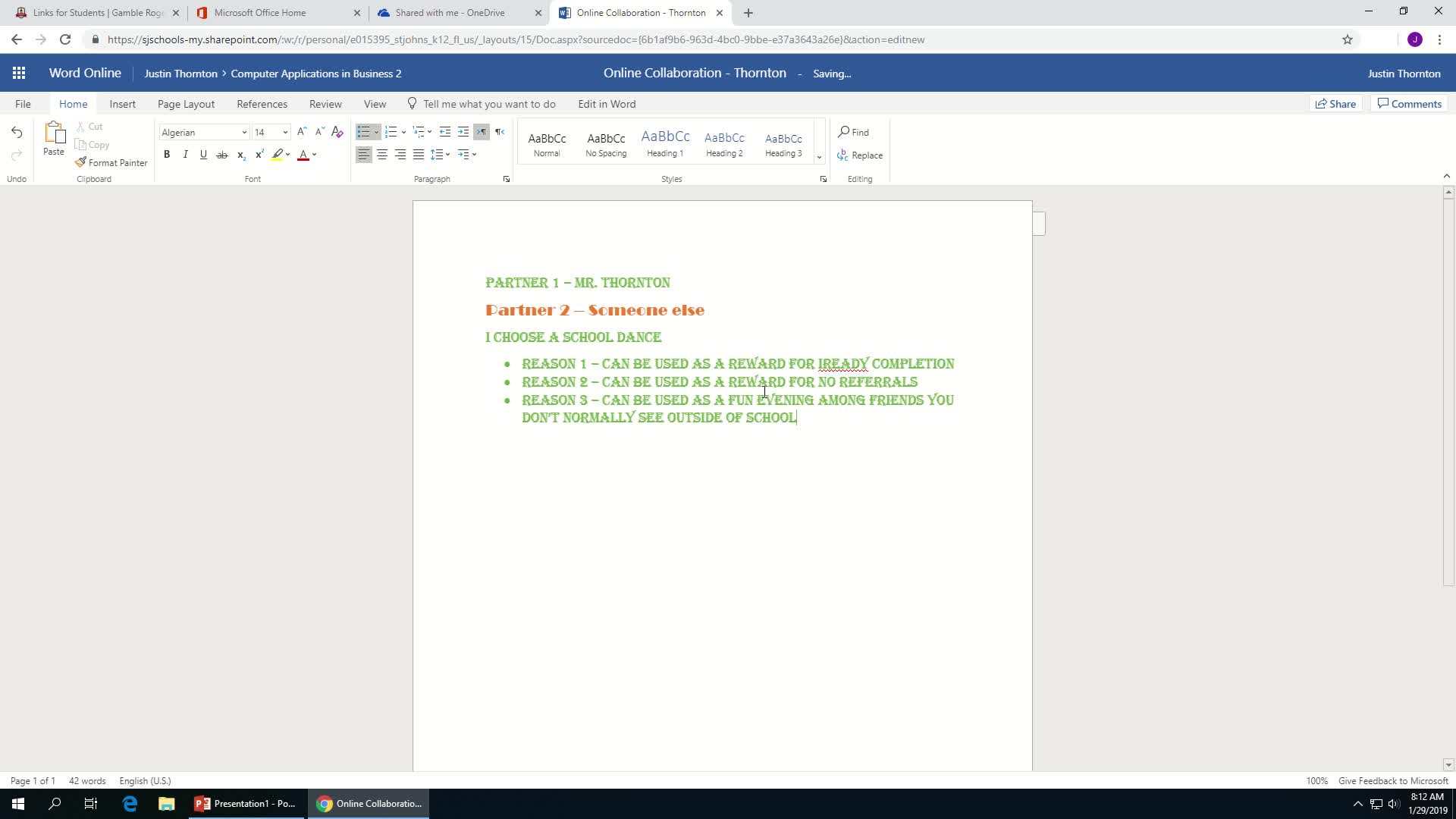Toggle Bold formatting icon
This screenshot has width=1456, height=819.
(166, 154)
